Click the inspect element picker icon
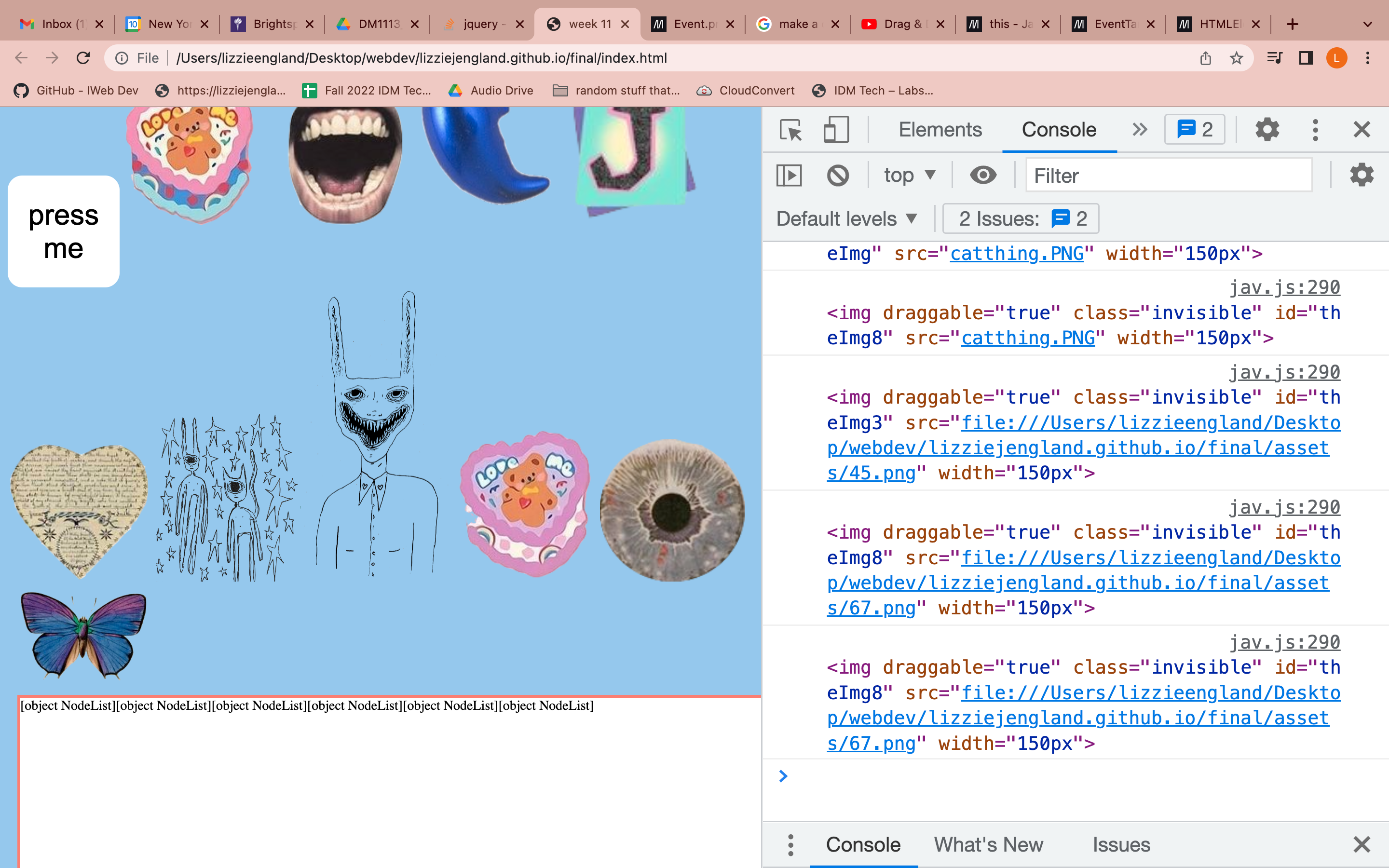The height and width of the screenshot is (868, 1389). [x=790, y=130]
